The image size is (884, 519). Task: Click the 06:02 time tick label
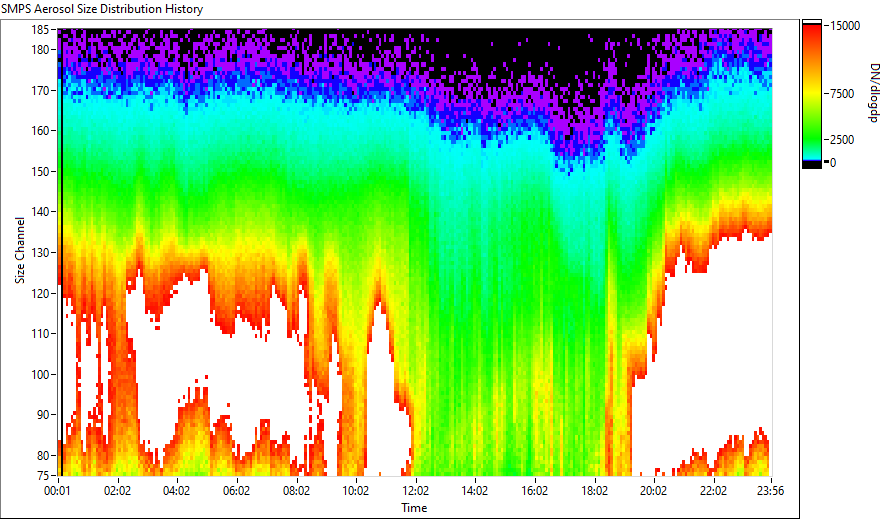236,491
